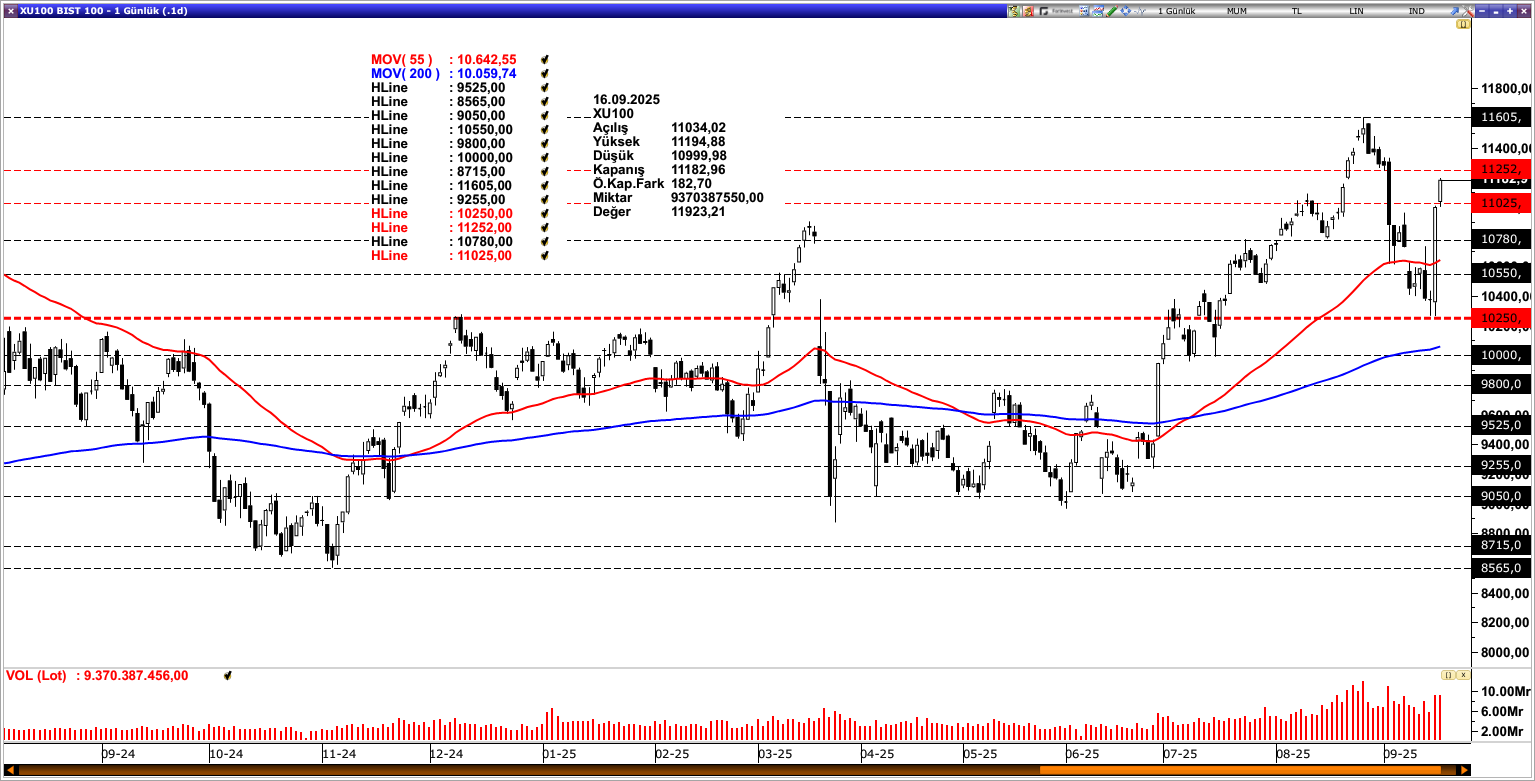This screenshot has height=781, width=1535.
Task: Open the '1 Günlük' period selector
Action: point(1176,11)
